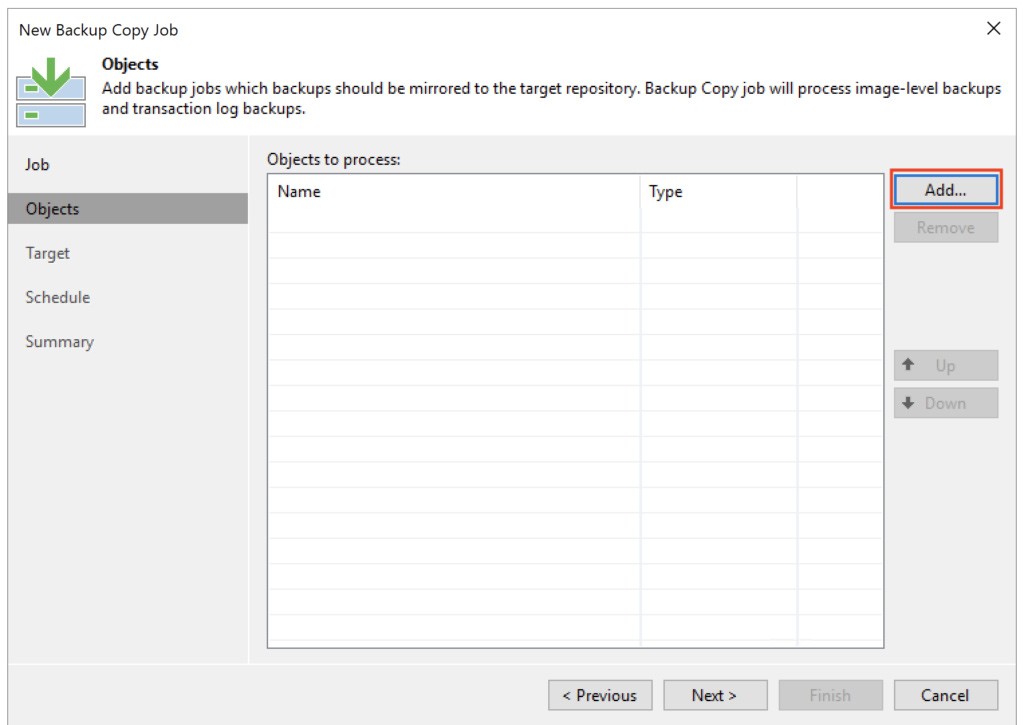Click the Add... button

coord(945,190)
